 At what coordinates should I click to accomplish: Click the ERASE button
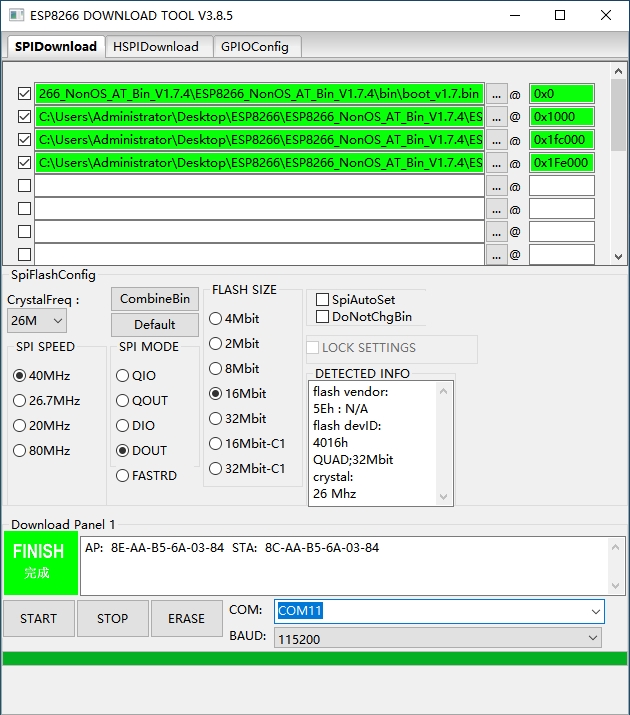186,618
